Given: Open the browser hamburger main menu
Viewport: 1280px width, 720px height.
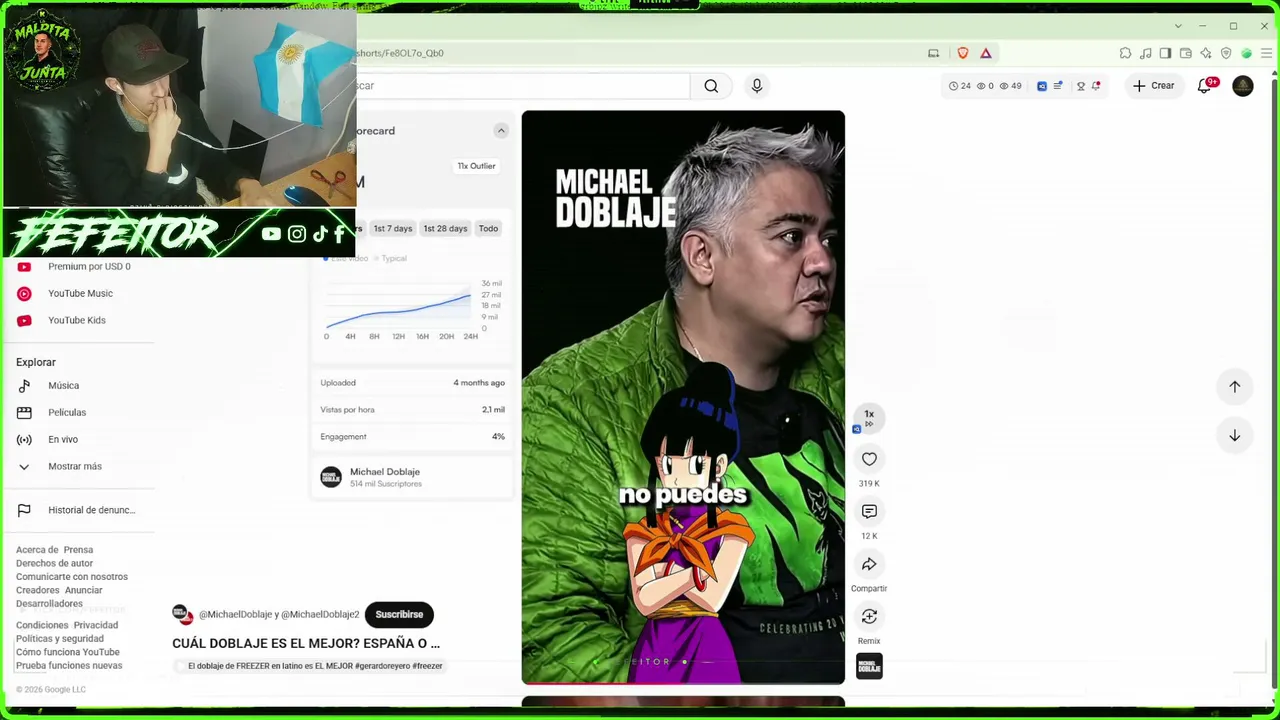Looking at the screenshot, I should point(1266,53).
